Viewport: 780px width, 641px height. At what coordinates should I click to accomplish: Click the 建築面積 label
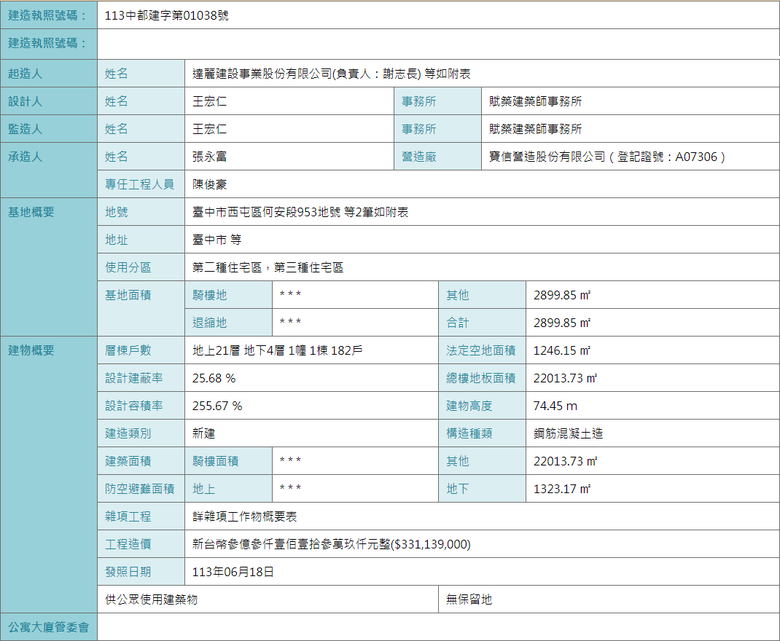(x=128, y=461)
